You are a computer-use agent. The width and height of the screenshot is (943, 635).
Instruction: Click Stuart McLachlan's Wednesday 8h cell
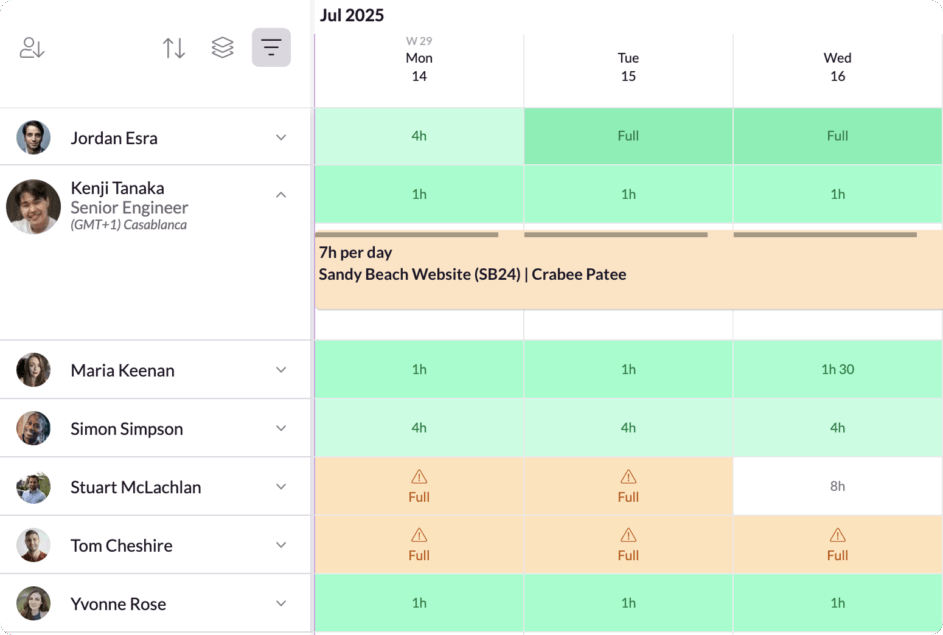point(837,486)
